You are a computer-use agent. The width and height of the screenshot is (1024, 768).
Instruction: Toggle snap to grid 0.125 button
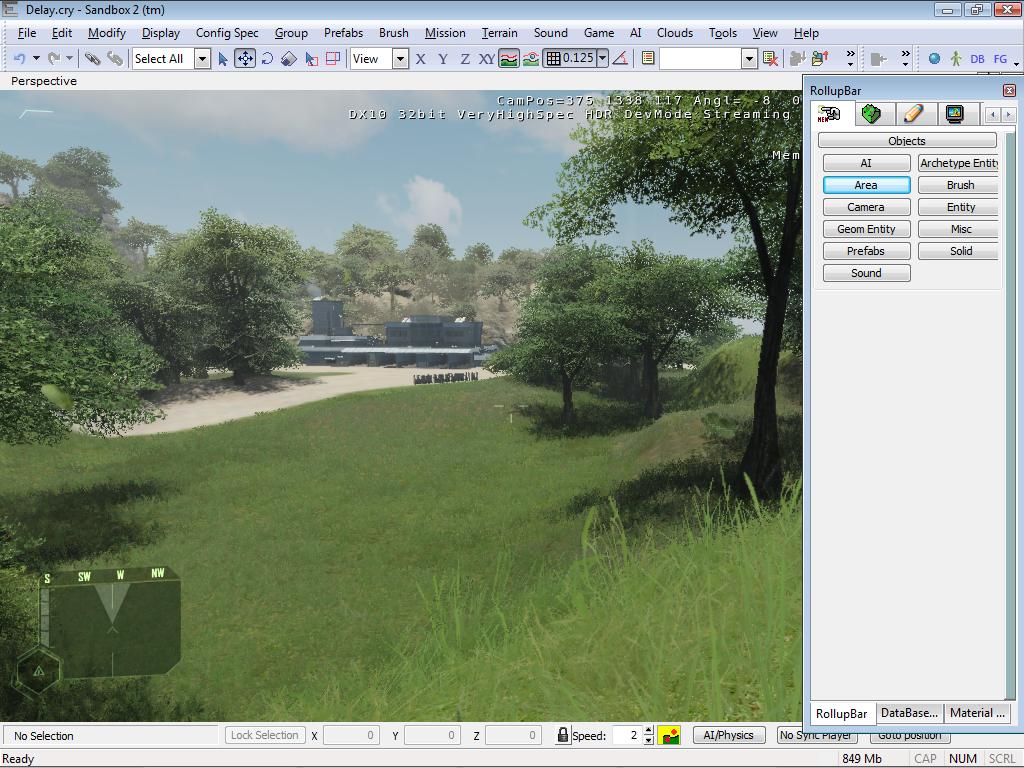coord(569,59)
